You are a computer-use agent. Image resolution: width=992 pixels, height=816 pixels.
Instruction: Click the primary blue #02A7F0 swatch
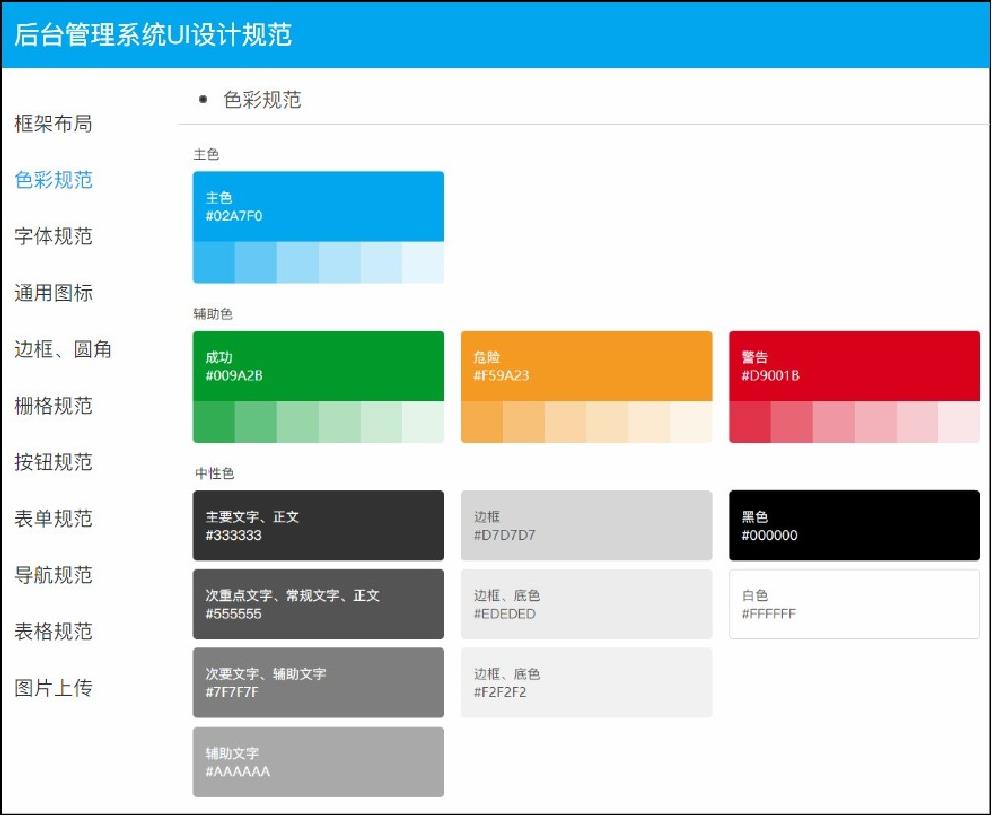pos(318,207)
